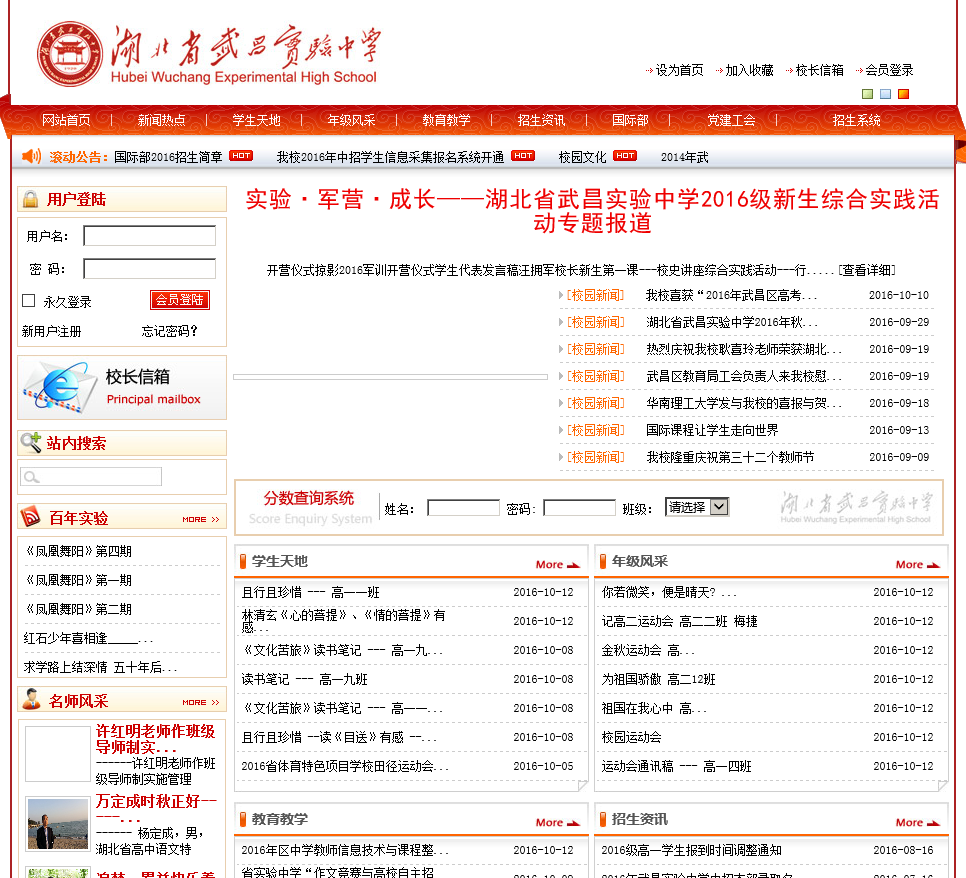Open 求学路上结深情 五十年后... item
This screenshot has width=966, height=878.
pyautogui.click(x=100, y=667)
